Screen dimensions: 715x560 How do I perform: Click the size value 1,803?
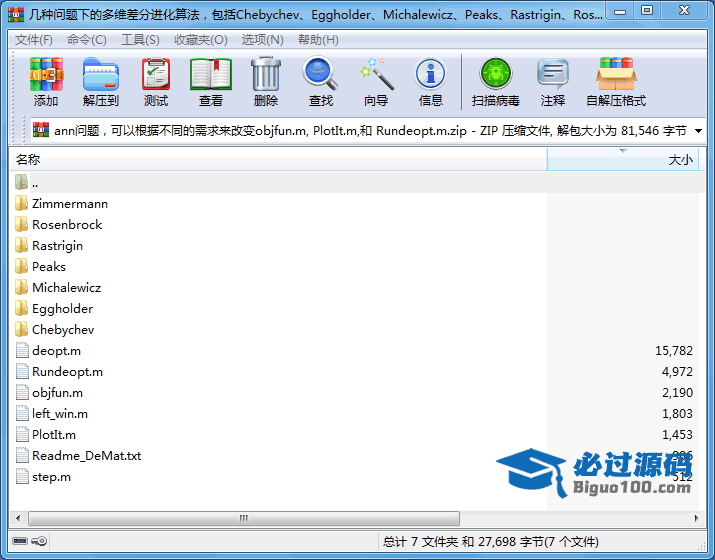[x=677, y=414]
